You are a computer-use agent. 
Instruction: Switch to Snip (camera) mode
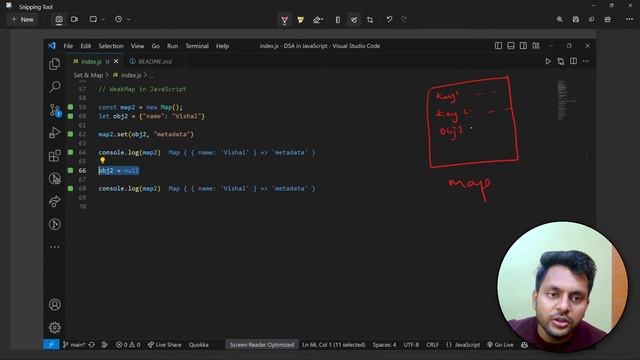59,19
